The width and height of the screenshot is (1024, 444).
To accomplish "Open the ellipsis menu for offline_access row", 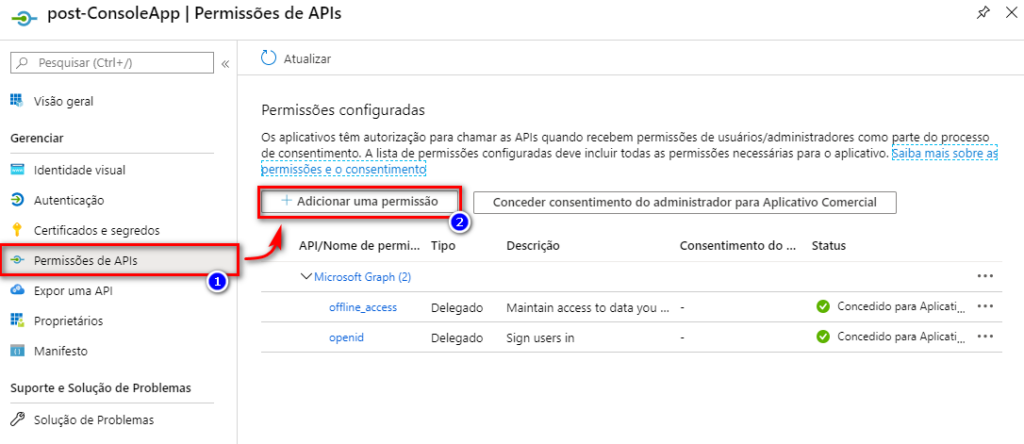I will tap(985, 307).
